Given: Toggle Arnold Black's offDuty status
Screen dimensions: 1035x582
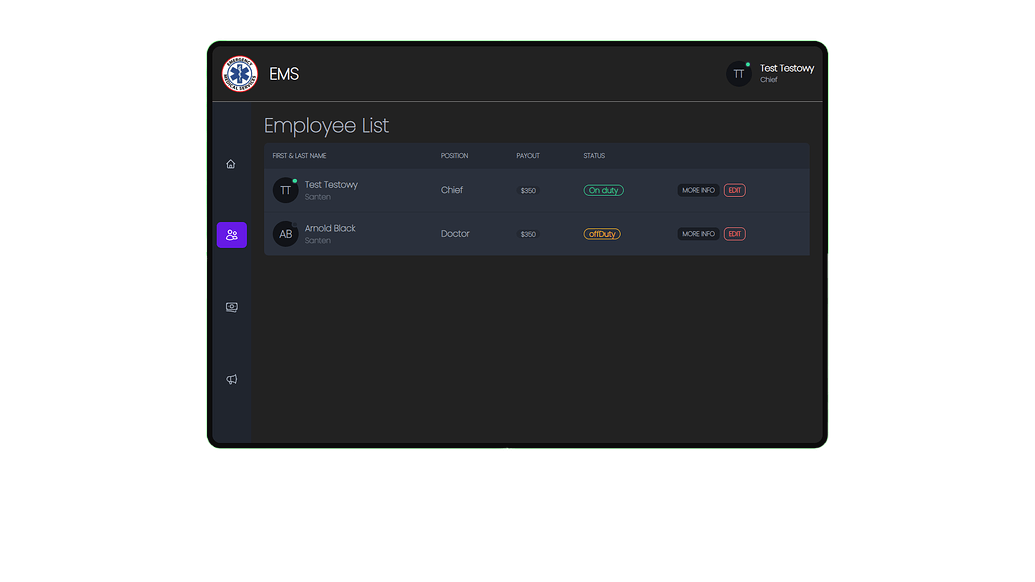Looking at the screenshot, I should [602, 233].
